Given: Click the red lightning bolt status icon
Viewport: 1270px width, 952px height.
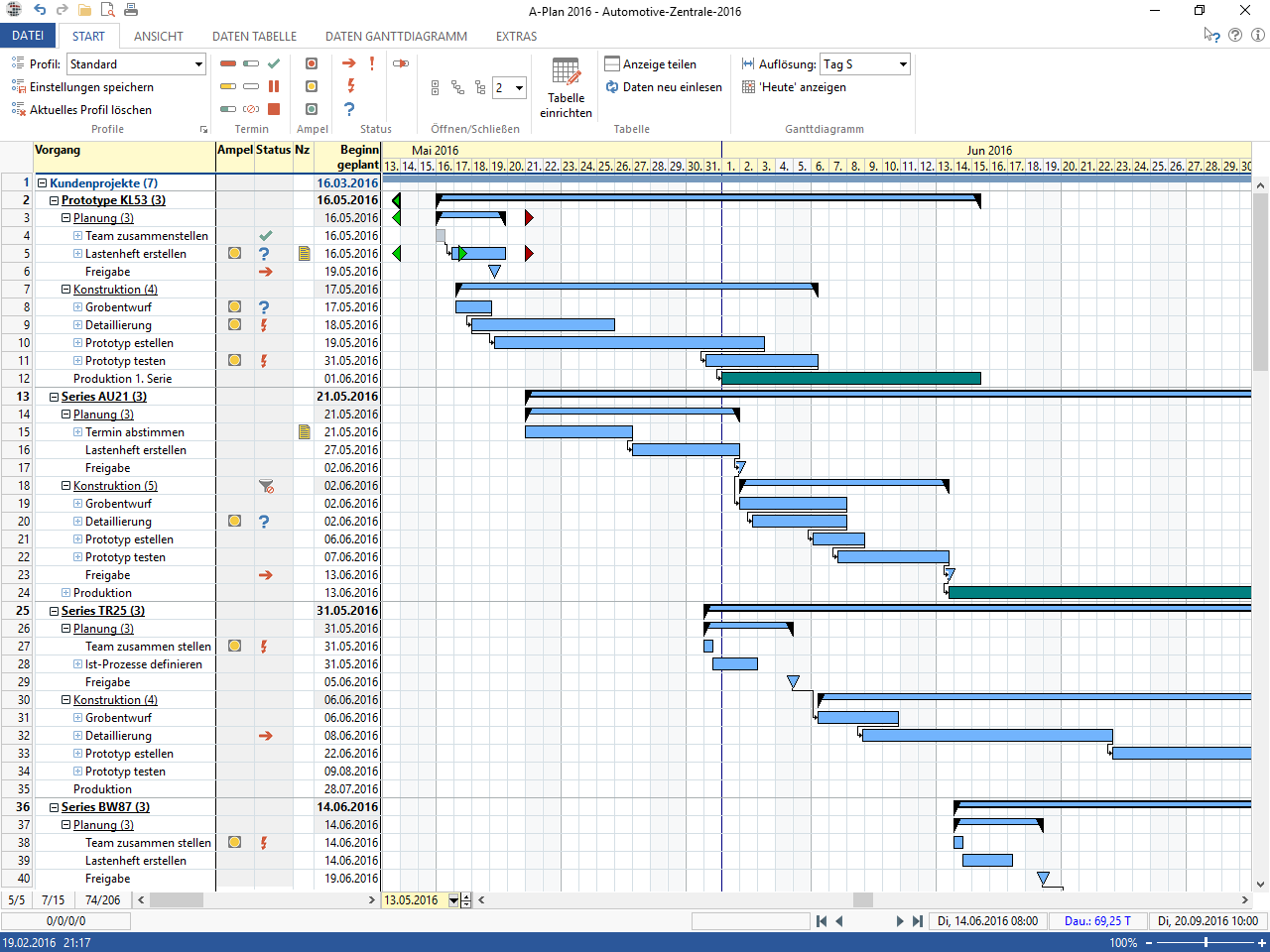Looking at the screenshot, I should tap(350, 86).
